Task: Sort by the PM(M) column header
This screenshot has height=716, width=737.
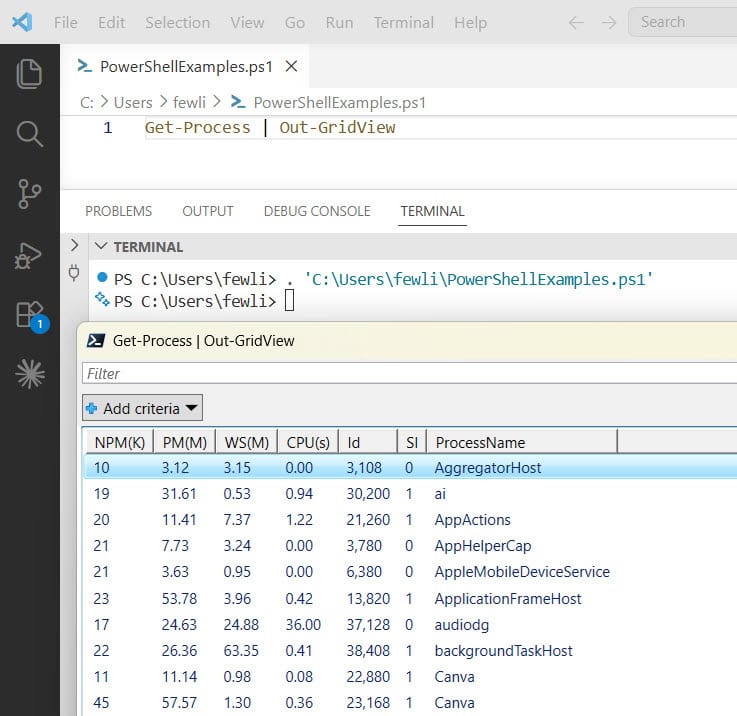Action: 185,442
